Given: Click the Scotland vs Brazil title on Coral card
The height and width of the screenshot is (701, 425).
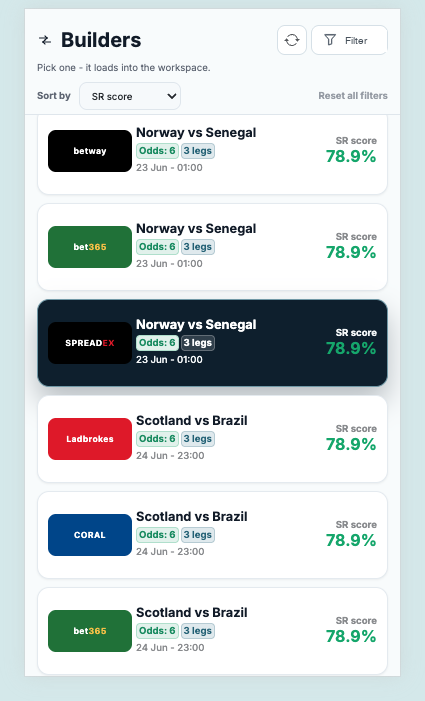Looking at the screenshot, I should pos(192,517).
